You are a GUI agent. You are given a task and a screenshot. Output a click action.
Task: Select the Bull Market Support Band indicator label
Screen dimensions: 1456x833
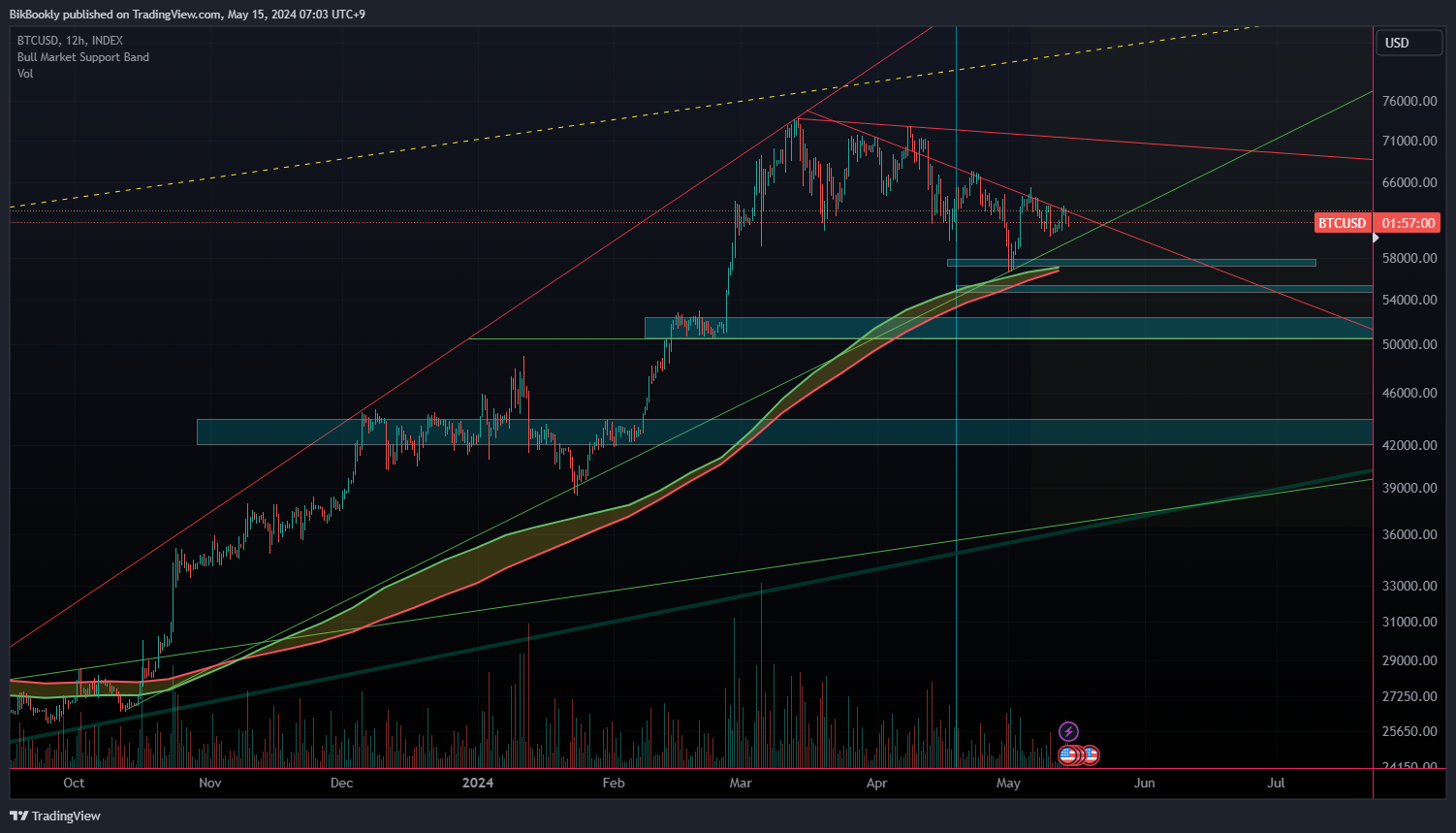pos(83,57)
